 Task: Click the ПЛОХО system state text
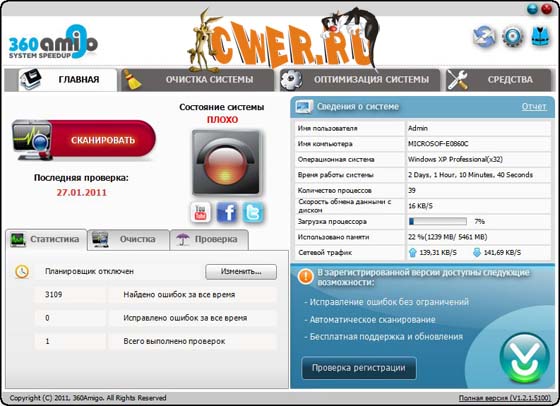(222, 120)
